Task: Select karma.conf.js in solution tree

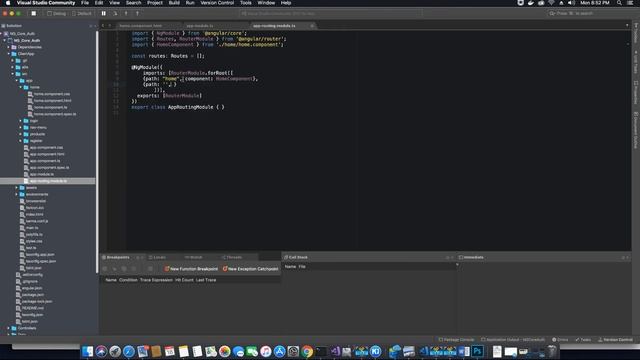Action: pos(37,221)
